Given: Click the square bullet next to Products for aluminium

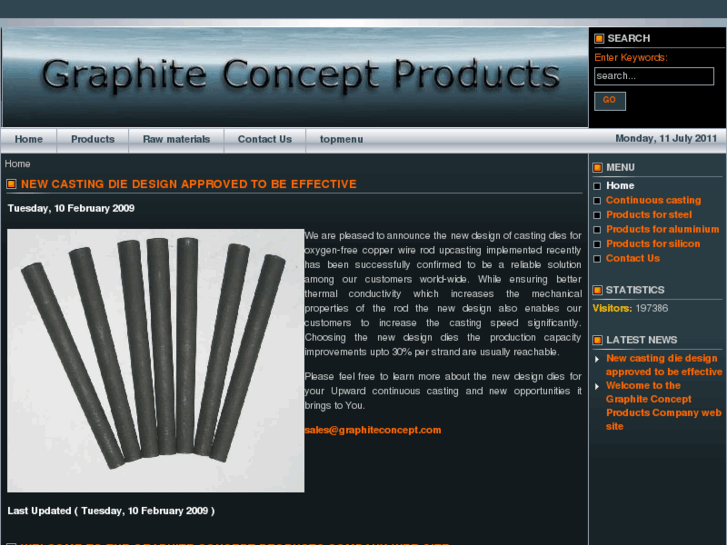Looking at the screenshot, I should tap(597, 230).
